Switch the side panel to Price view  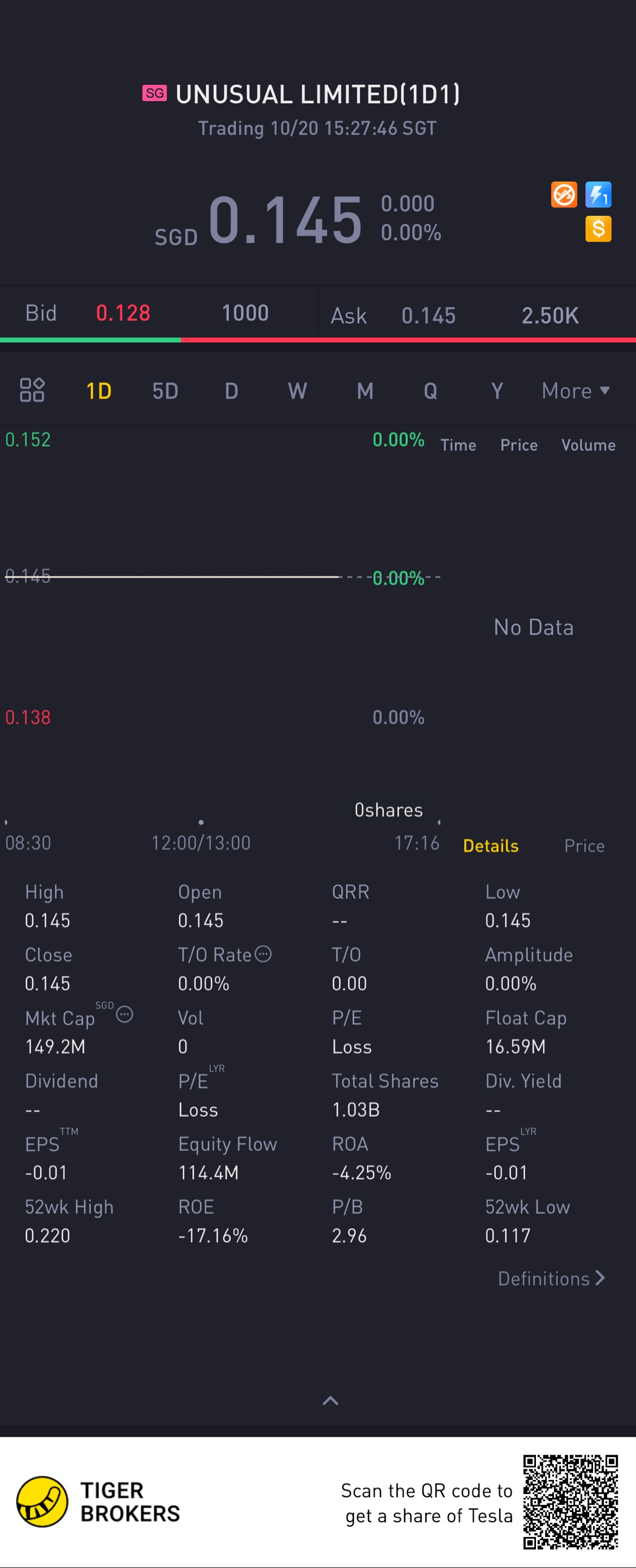point(584,846)
